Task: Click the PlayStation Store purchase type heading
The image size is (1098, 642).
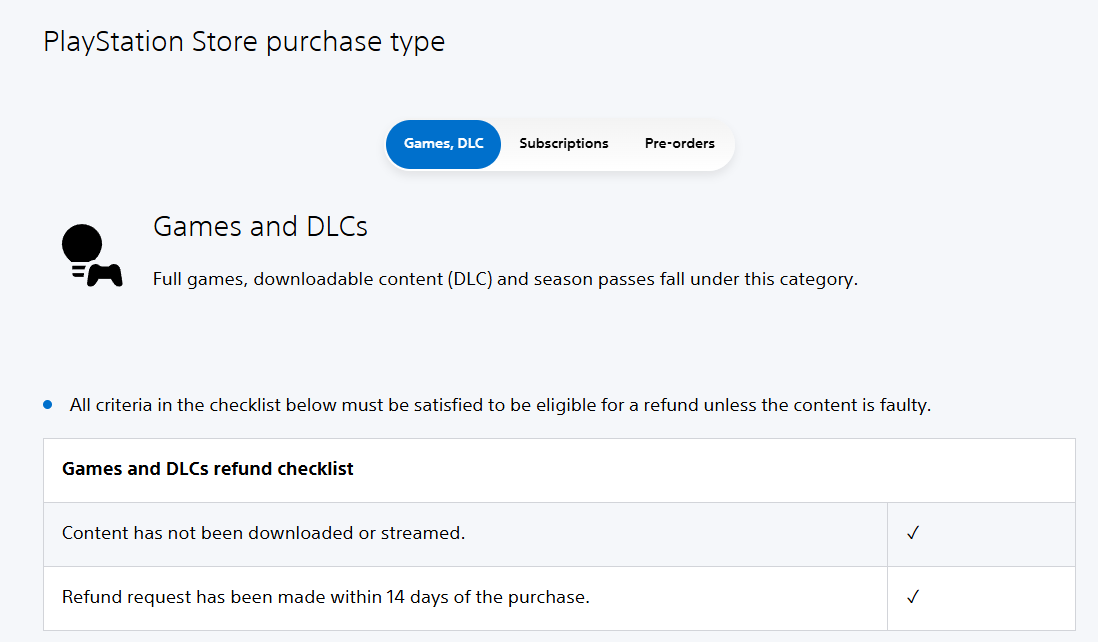Action: click(244, 42)
